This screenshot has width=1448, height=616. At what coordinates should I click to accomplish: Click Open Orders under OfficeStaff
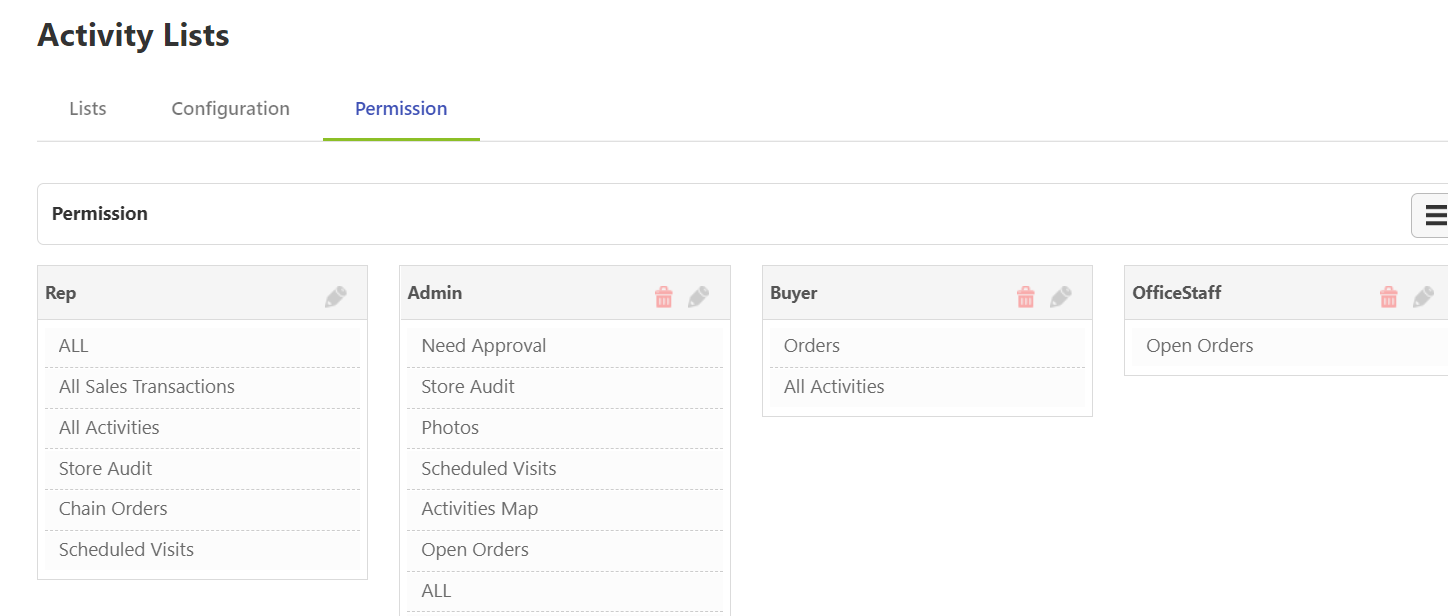point(1199,345)
